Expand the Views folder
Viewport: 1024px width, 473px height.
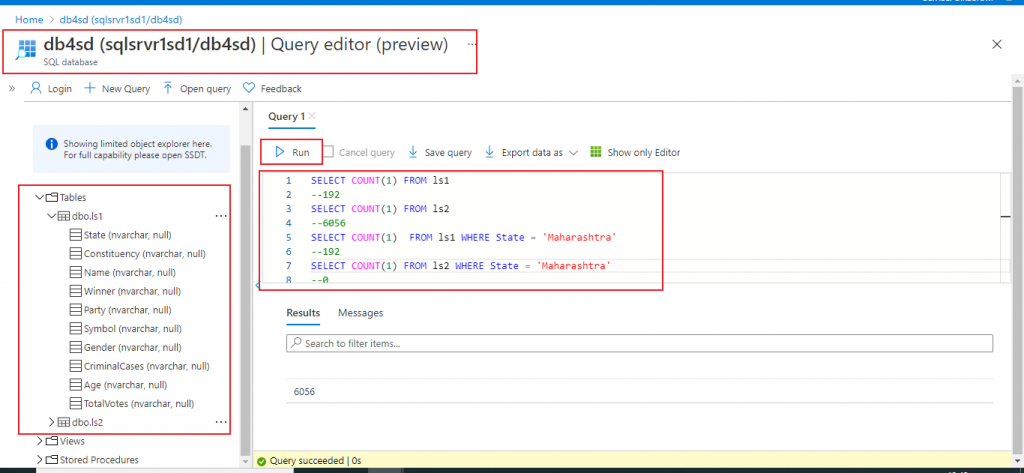pos(41,441)
